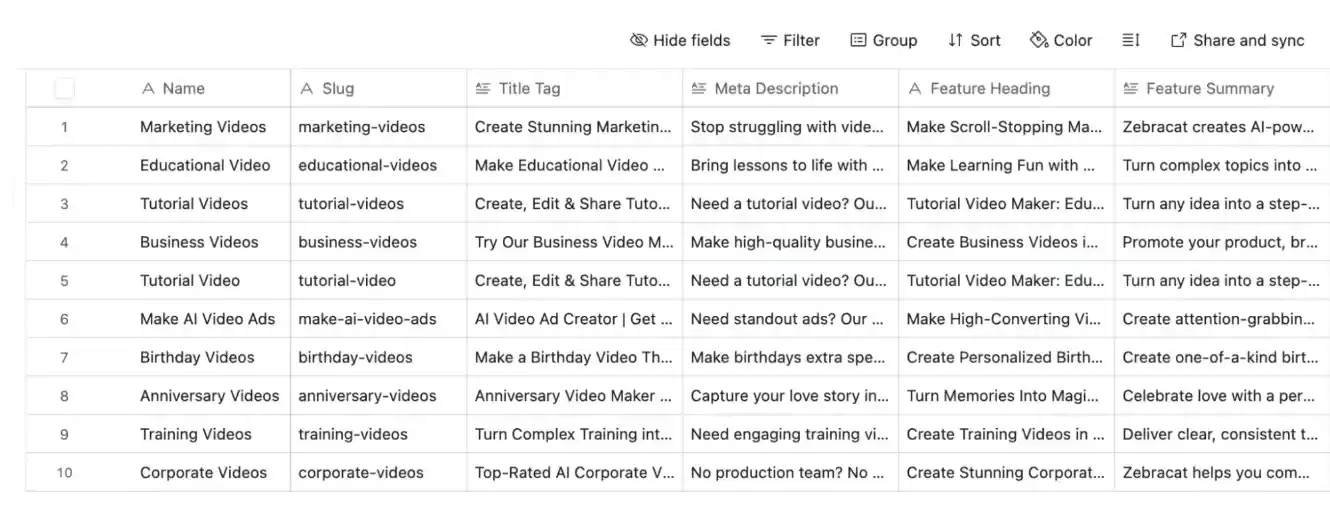Viewport: 1330px width, 514px height.
Task: Click the Meta Description field type icon
Action: point(699,89)
